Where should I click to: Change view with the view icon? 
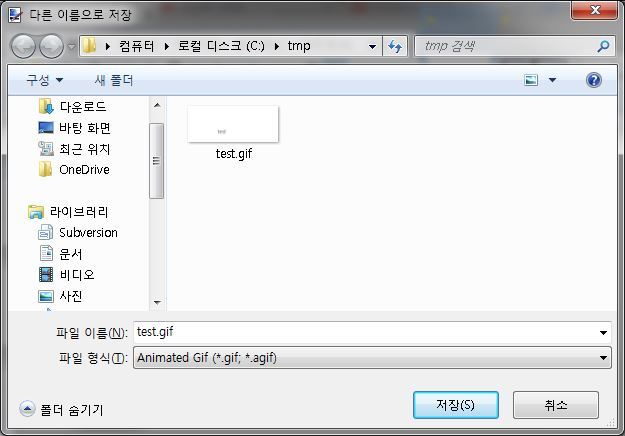[531, 80]
